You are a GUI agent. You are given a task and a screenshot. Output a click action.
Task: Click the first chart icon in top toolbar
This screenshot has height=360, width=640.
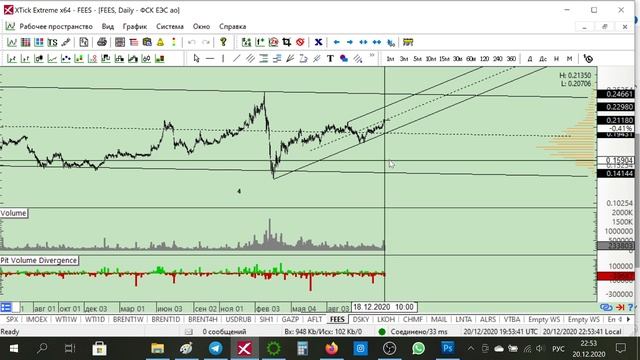[12, 42]
